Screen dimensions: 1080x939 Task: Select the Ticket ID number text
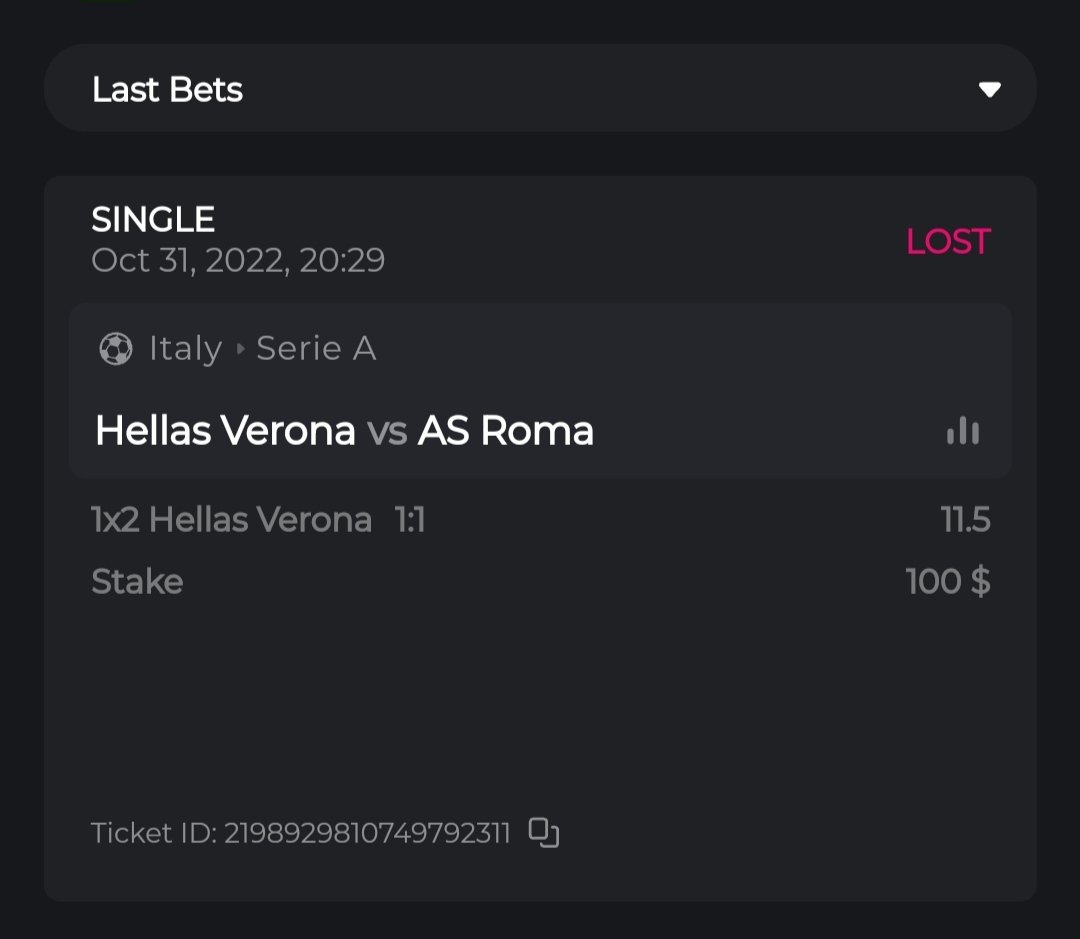click(x=367, y=833)
